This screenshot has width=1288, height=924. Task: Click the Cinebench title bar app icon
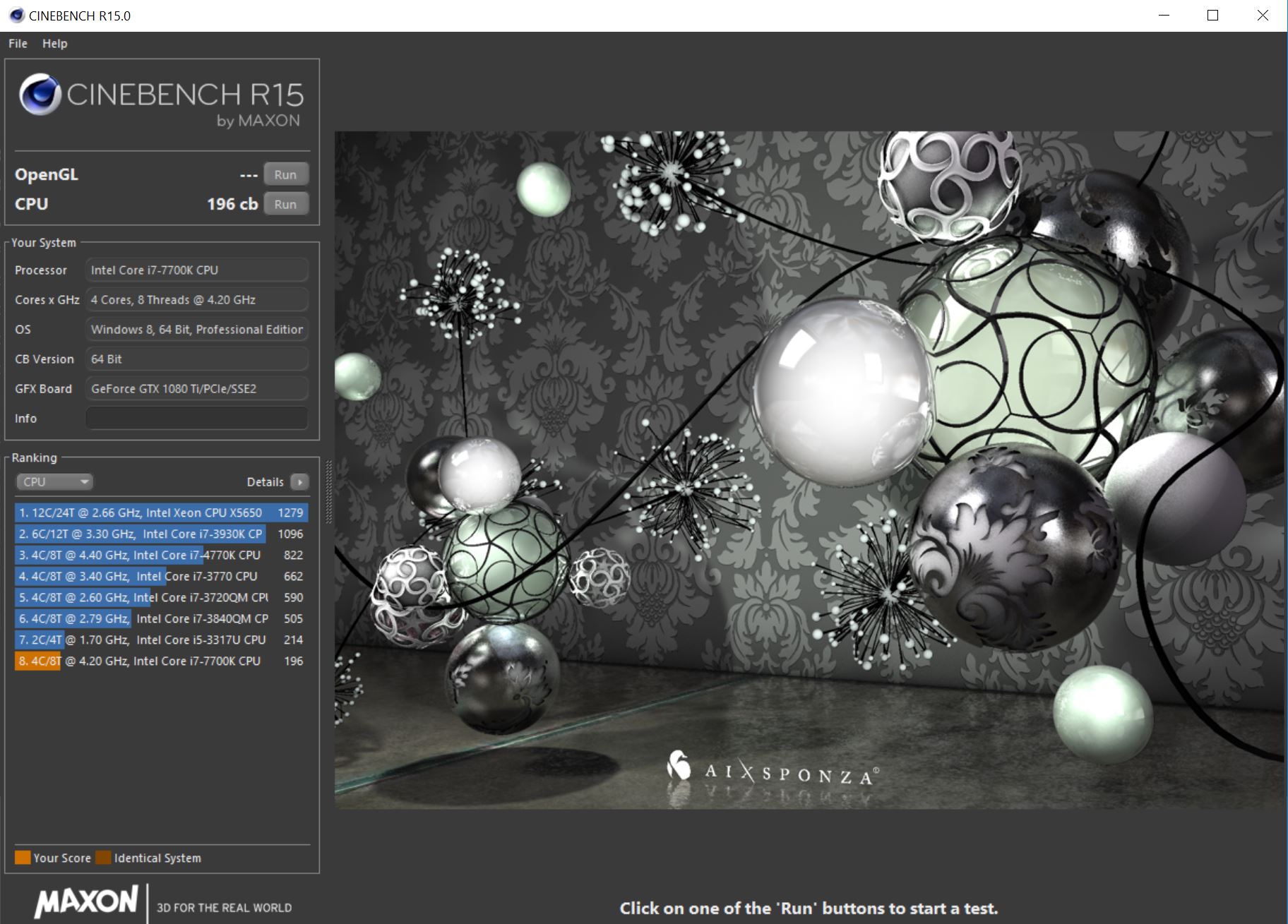pos(16,16)
